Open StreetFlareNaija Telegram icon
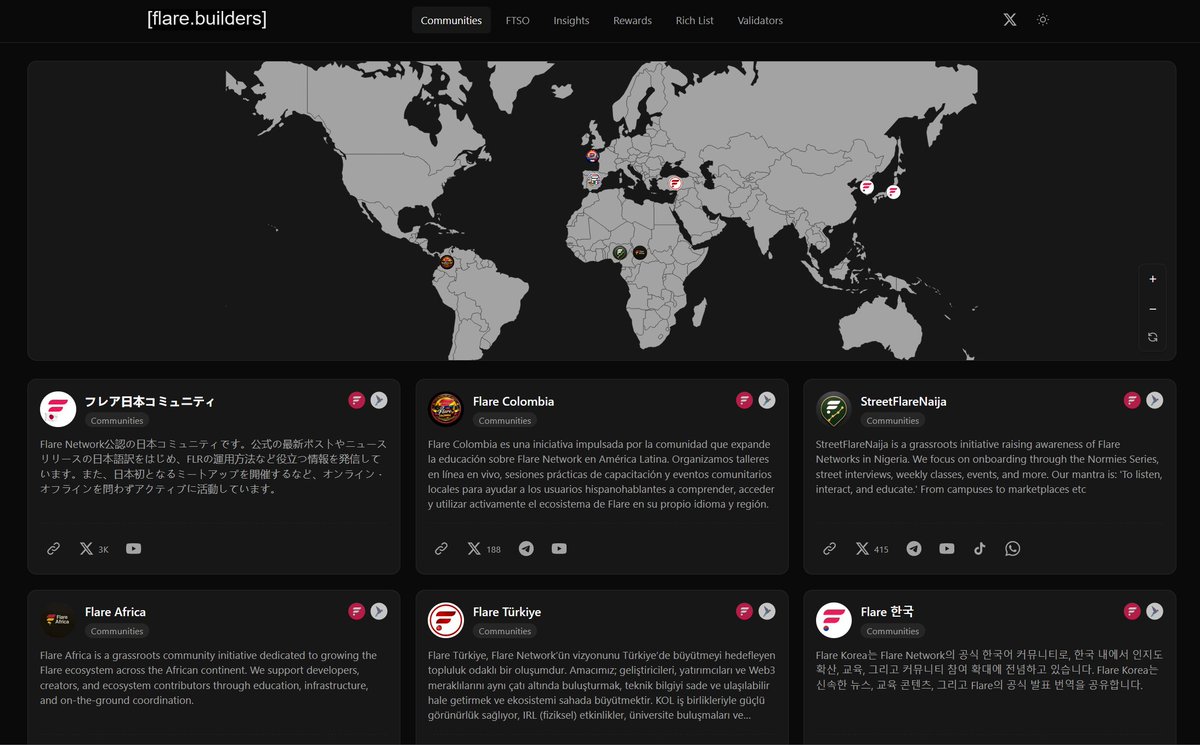 [914, 549]
